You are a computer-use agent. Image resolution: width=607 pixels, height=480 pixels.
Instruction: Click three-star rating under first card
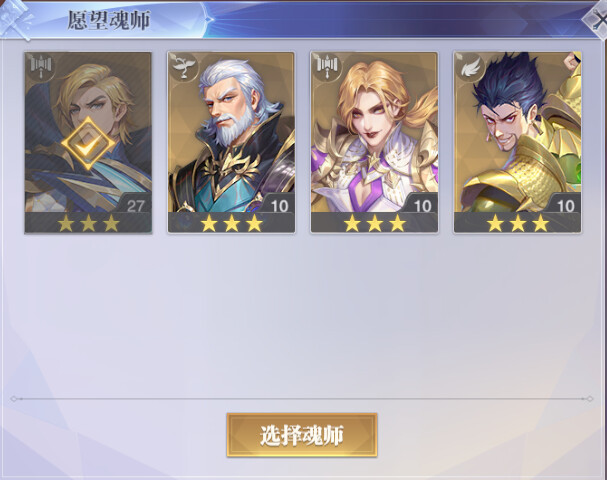tap(88, 223)
